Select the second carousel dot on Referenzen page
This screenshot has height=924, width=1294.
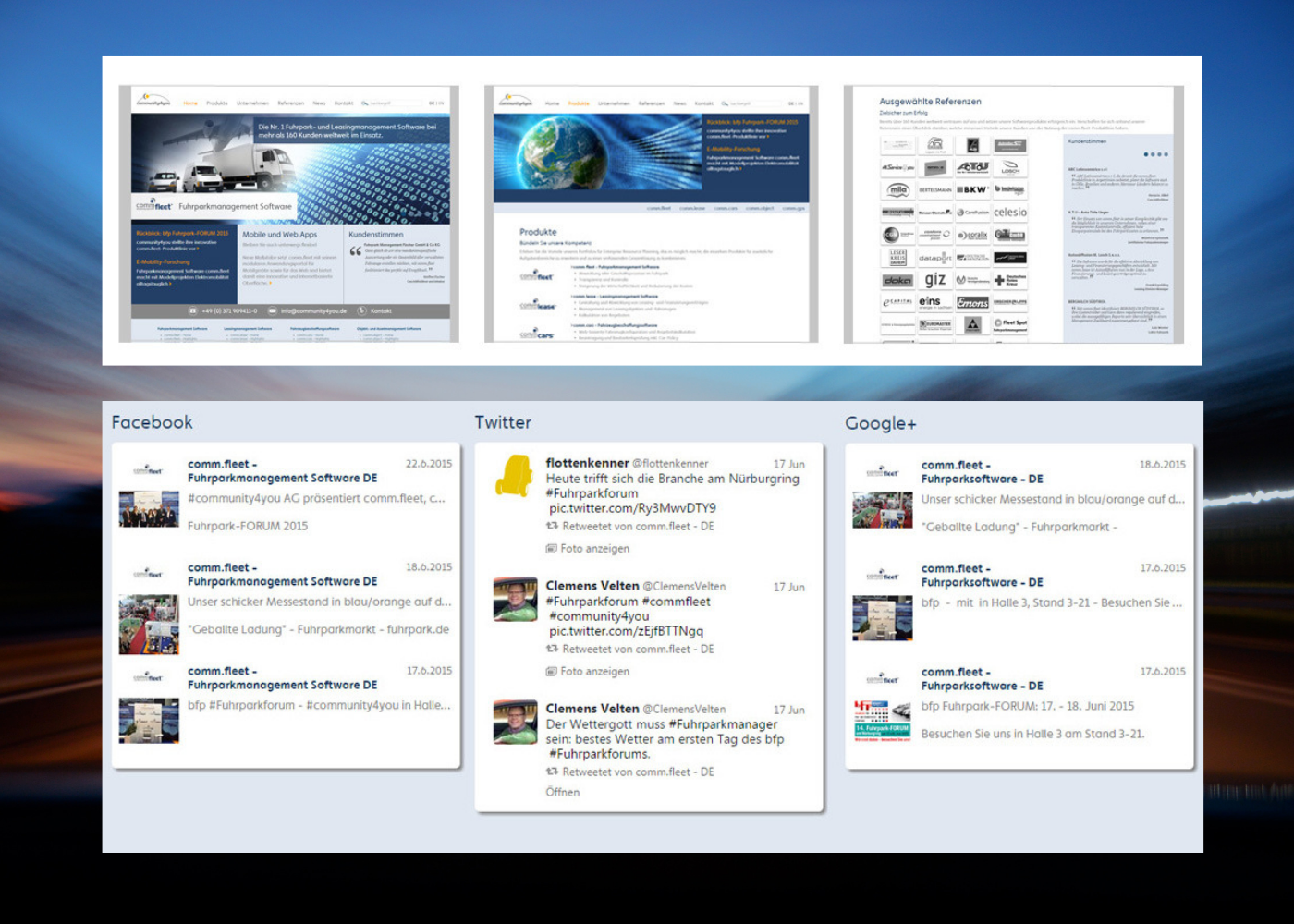point(1153,154)
